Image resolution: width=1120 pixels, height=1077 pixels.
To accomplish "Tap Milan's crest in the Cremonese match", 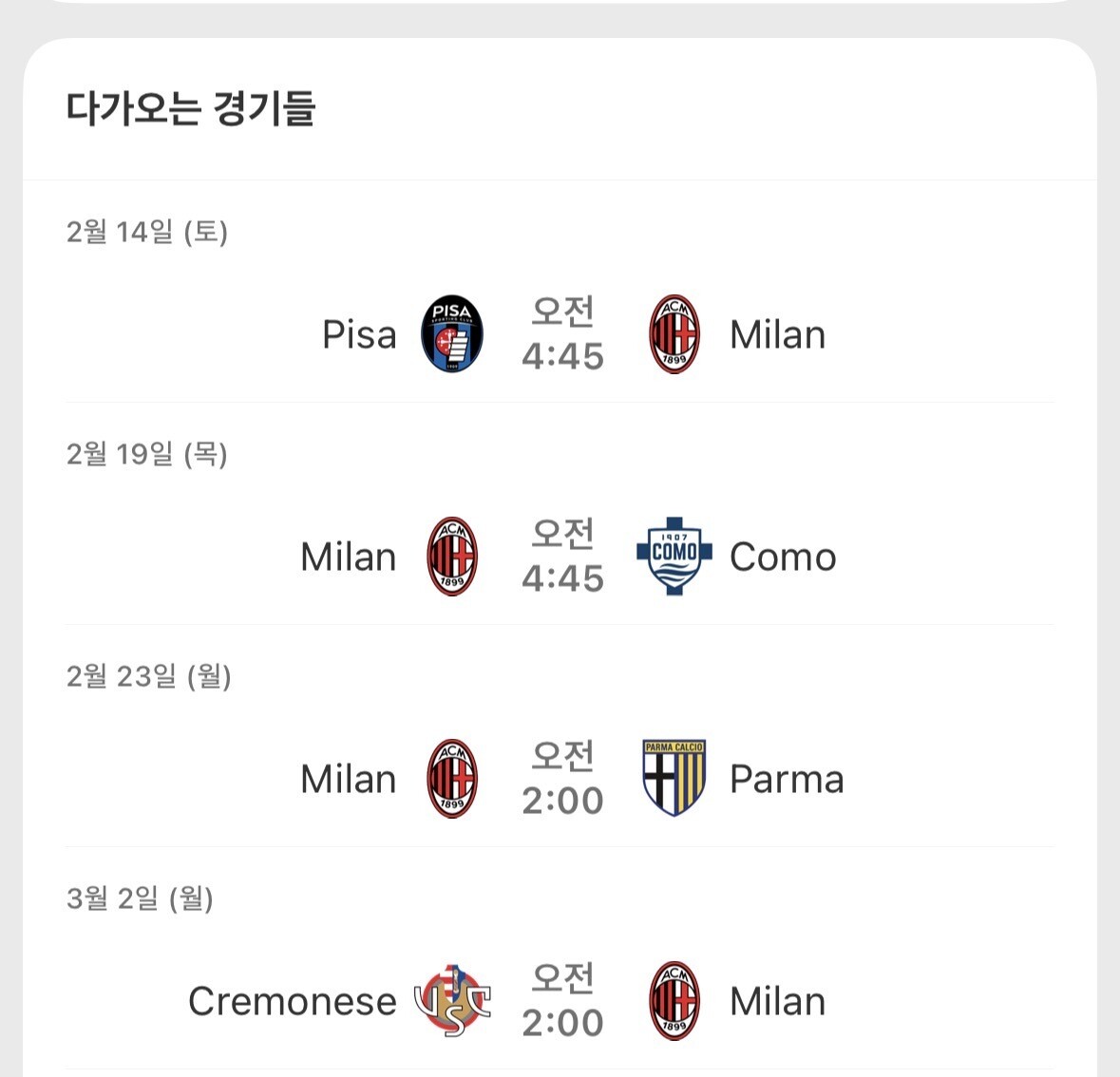I will tap(674, 1001).
